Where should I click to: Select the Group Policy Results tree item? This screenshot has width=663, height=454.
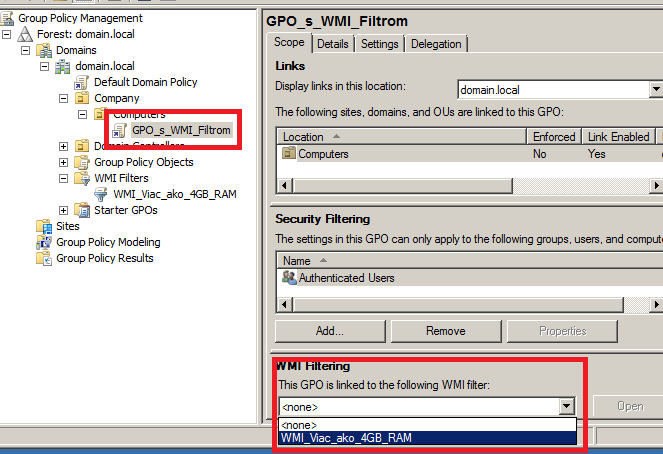104,258
